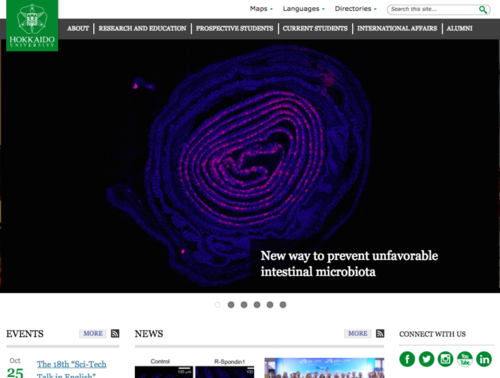
Task: Click the Hokkaido University logo
Action: (x=32, y=26)
